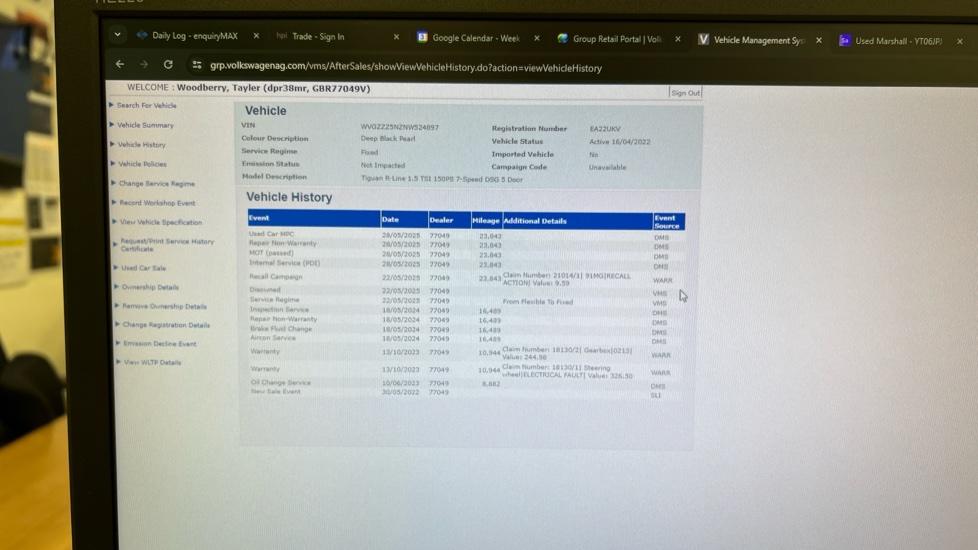Select the Recall Campaign event row
The width and height of the screenshot is (978, 550).
466,279
